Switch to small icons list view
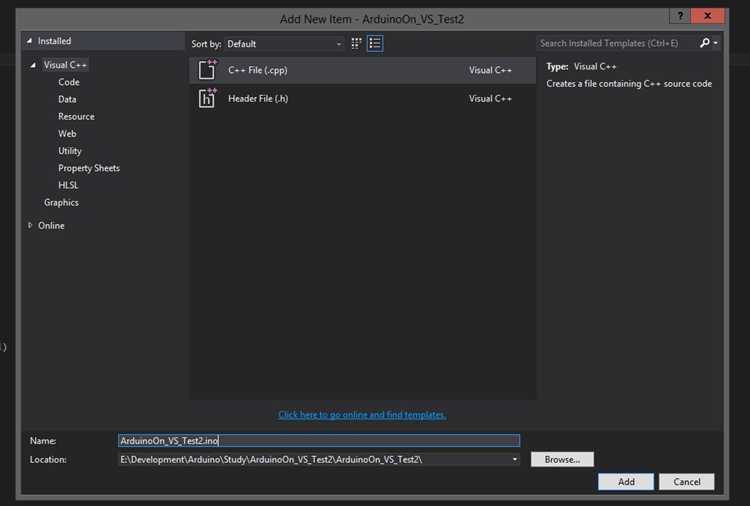 click(375, 44)
